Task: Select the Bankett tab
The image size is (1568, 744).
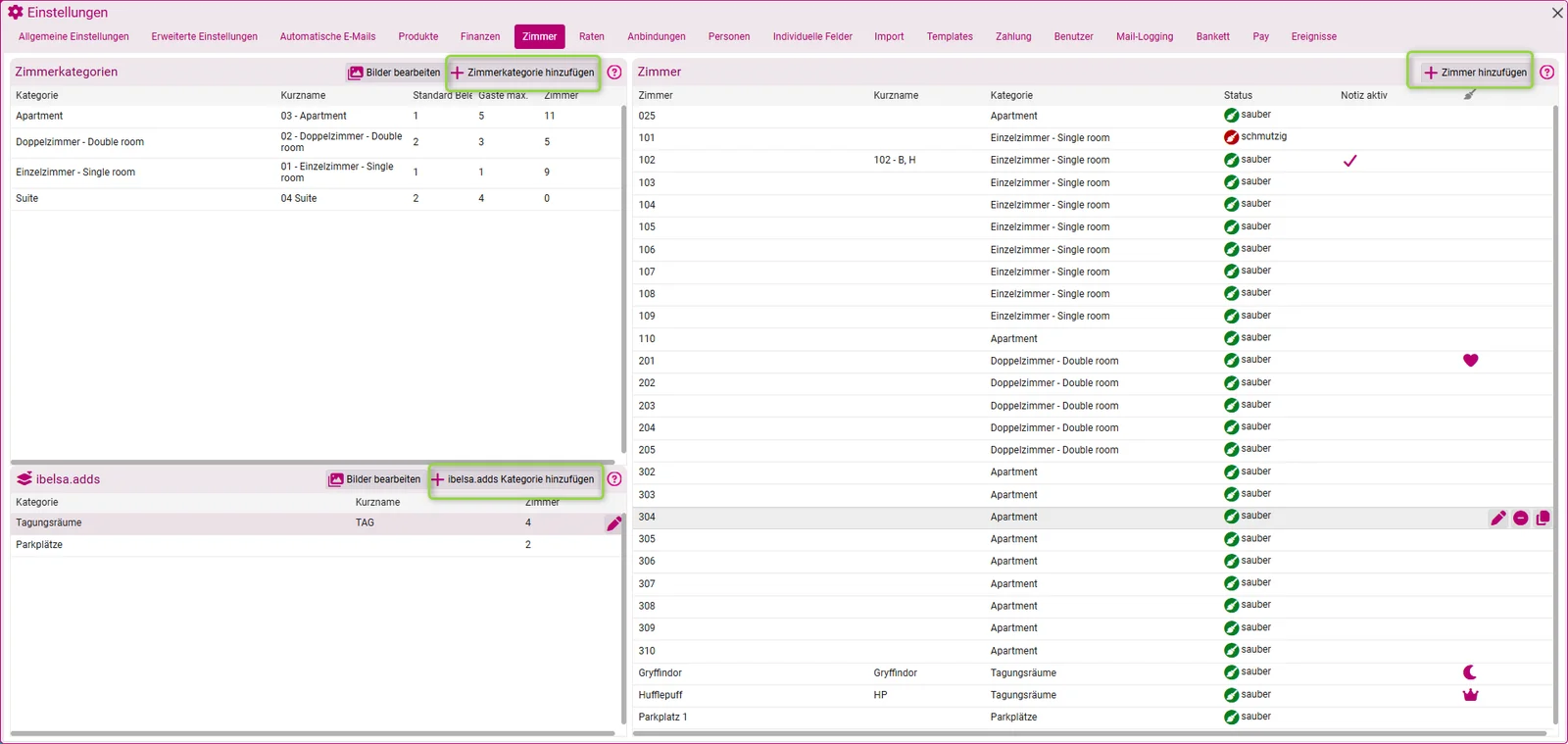Action: 1212,36
